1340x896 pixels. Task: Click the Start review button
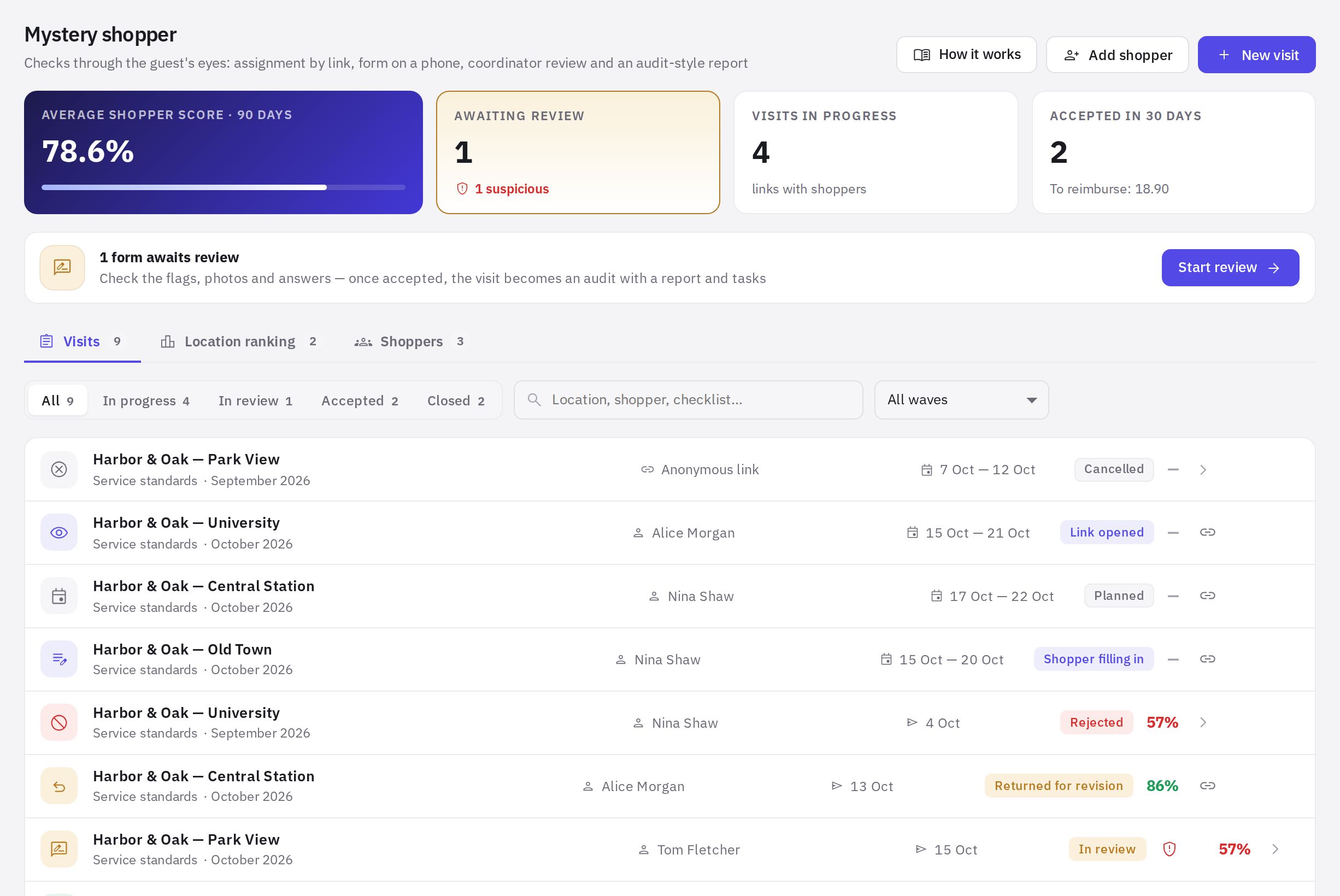tap(1230, 267)
